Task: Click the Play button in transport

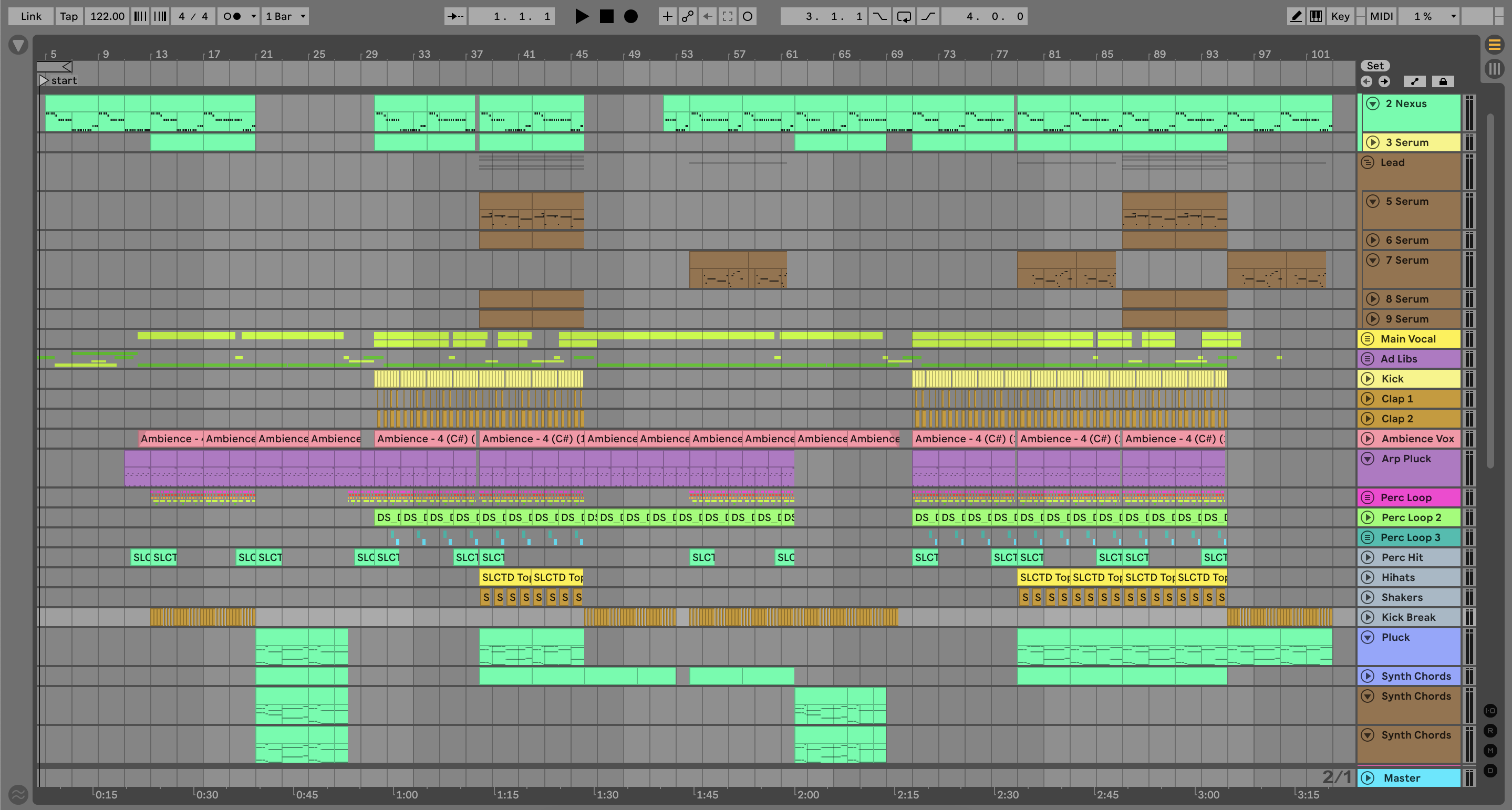Action: coord(581,16)
